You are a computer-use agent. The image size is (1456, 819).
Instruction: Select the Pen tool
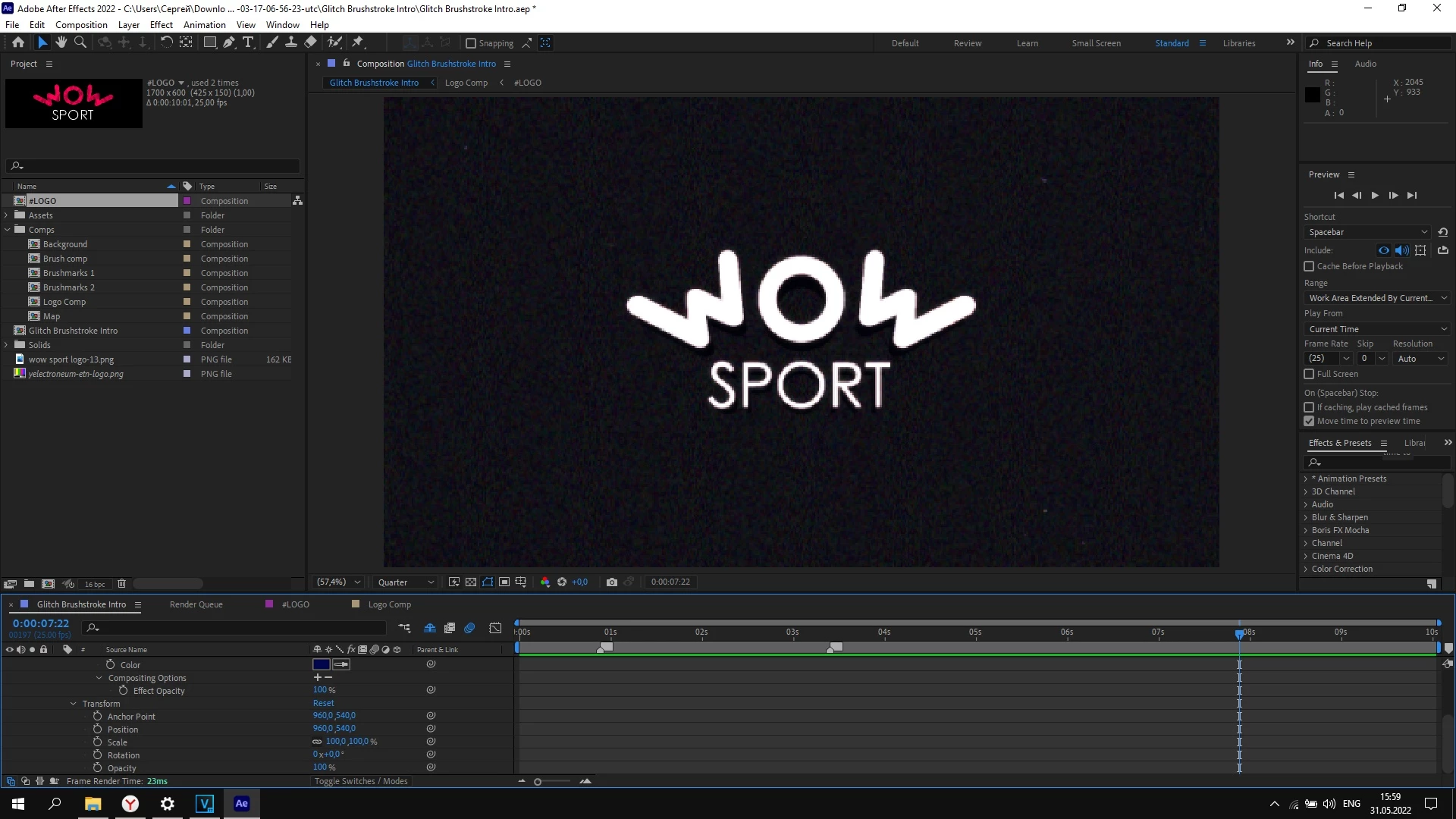click(229, 42)
